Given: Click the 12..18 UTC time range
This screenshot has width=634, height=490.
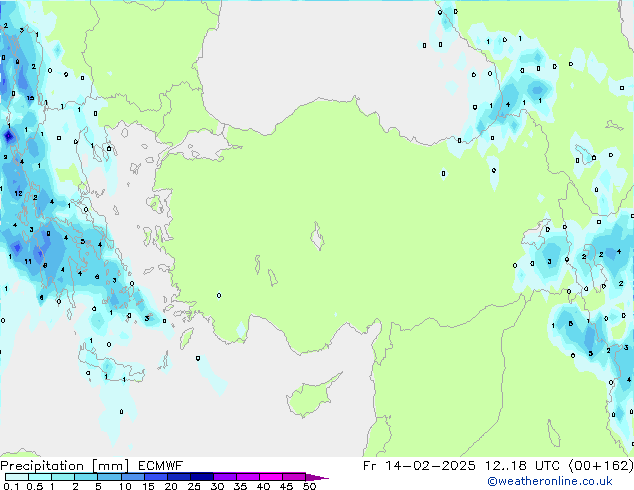Looking at the screenshot, I should click(x=526, y=466).
